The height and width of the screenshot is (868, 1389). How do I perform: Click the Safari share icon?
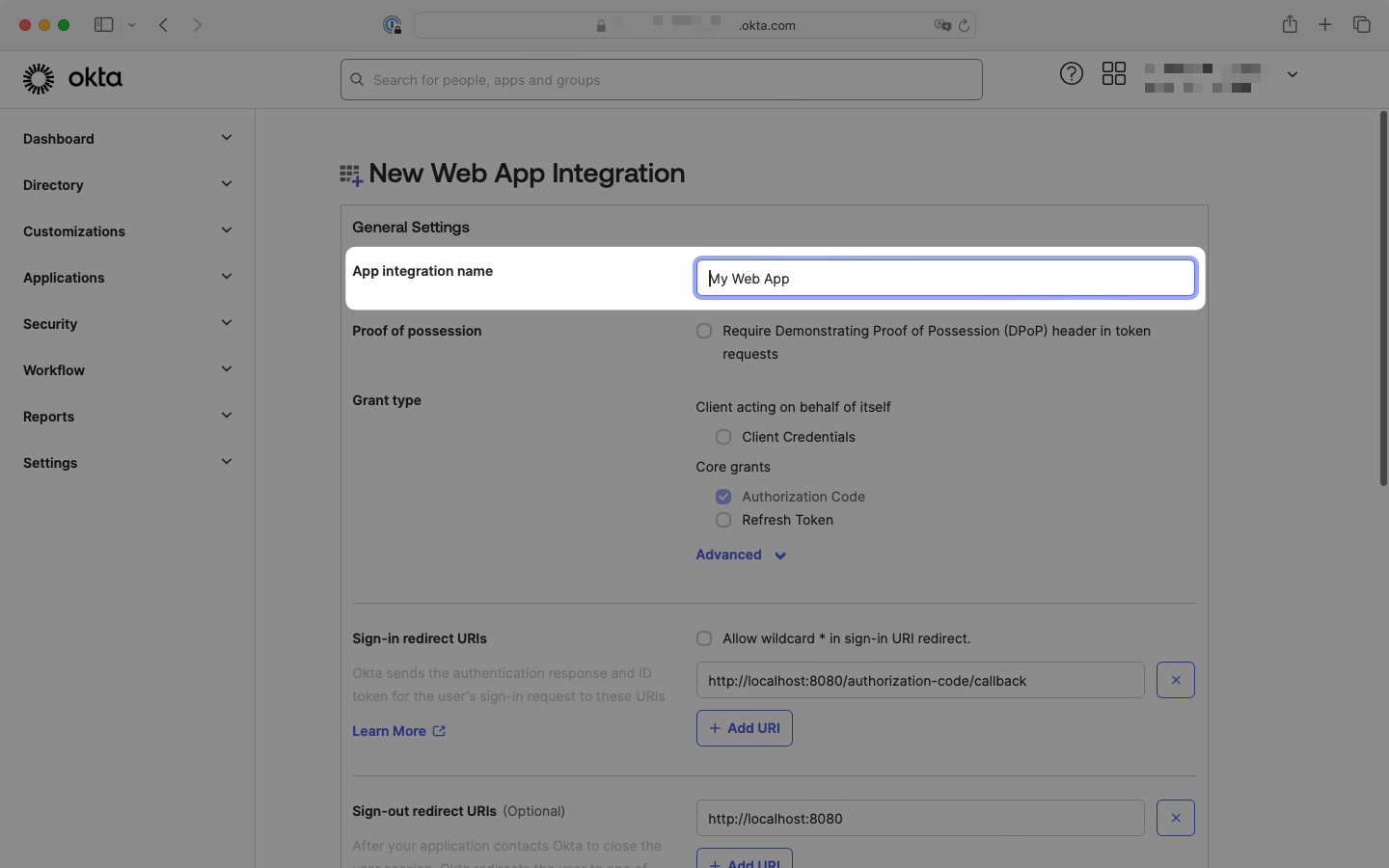(x=1290, y=24)
